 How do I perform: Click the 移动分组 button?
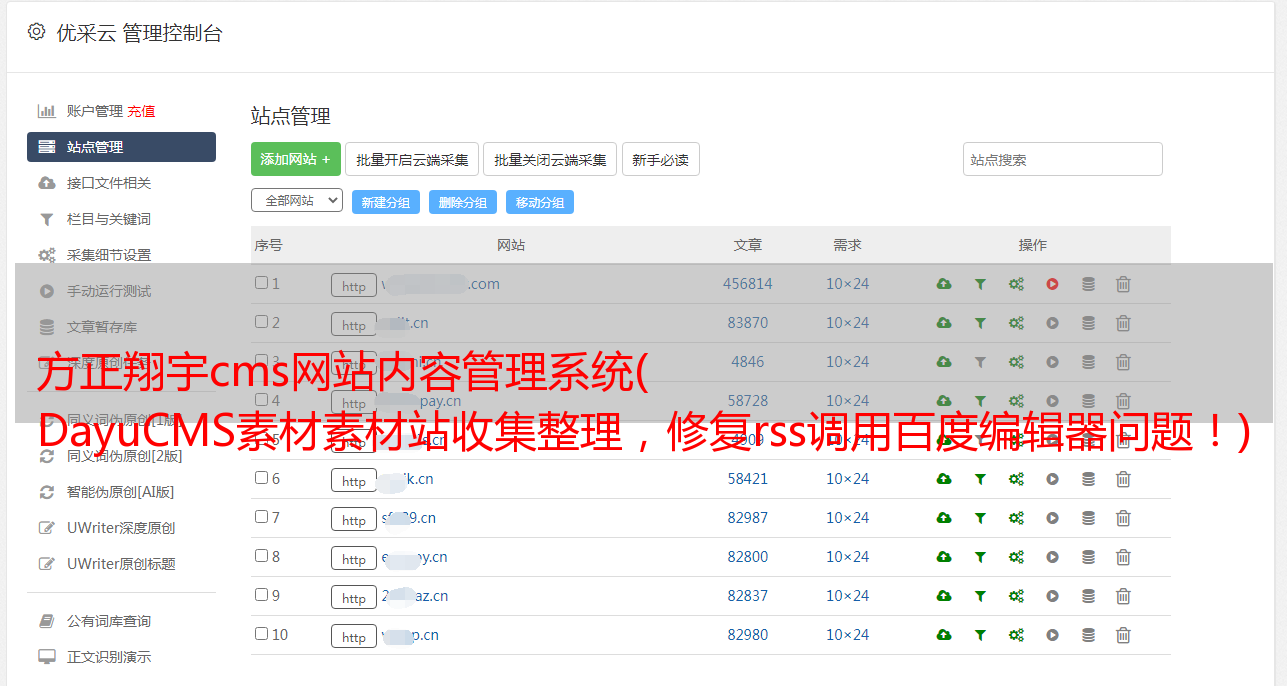point(540,202)
